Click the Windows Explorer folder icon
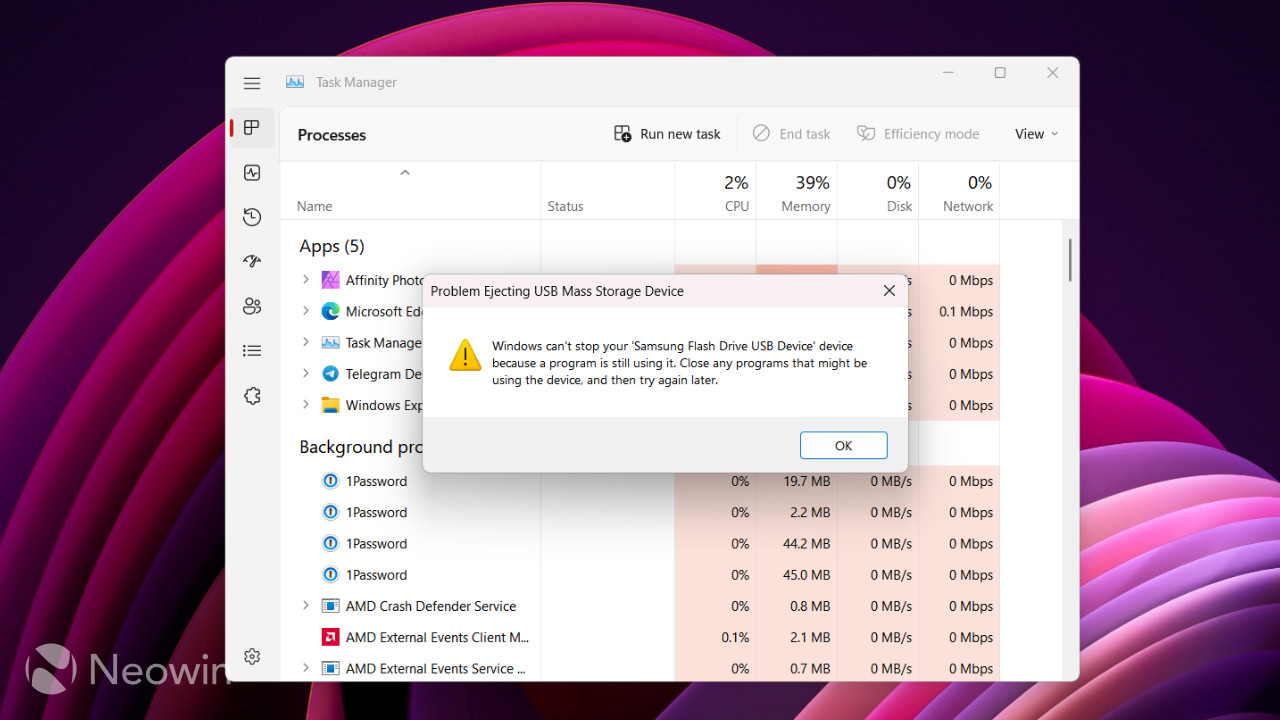The height and width of the screenshot is (720, 1280). click(330, 405)
